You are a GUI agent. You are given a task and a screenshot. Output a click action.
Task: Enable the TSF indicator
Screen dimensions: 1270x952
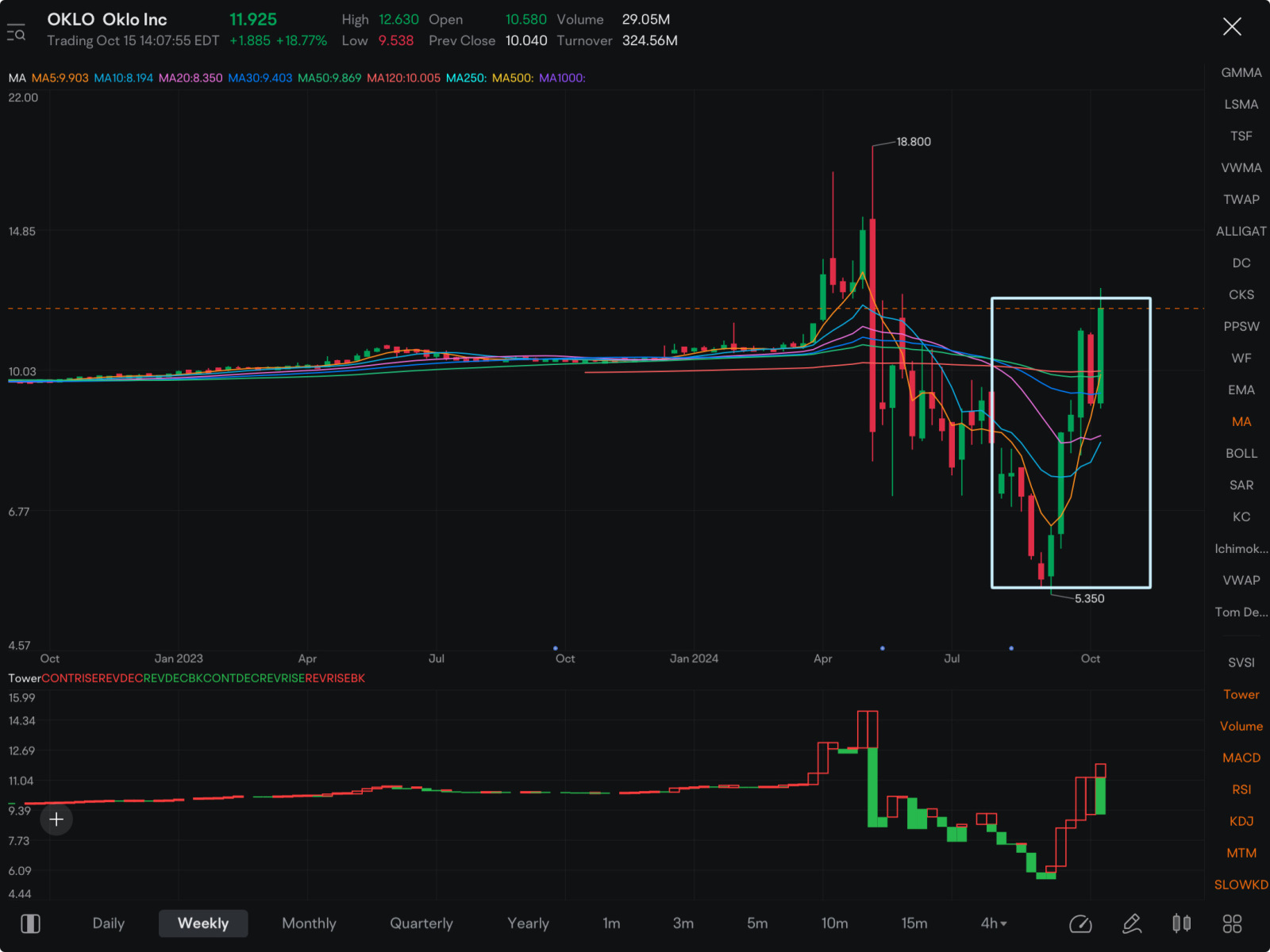(x=1241, y=136)
